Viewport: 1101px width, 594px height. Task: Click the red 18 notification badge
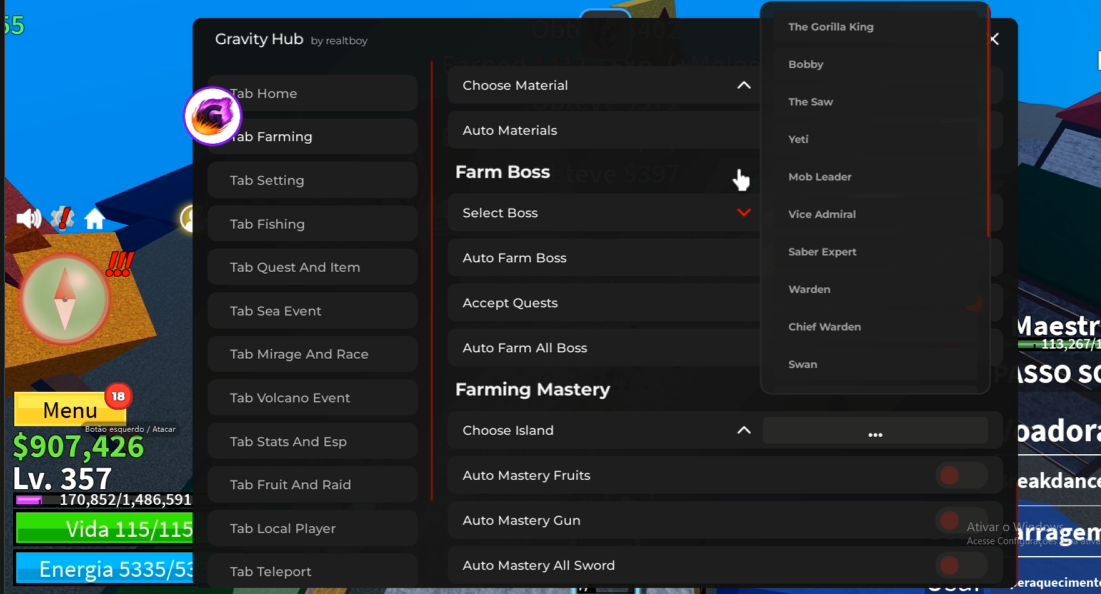118,396
